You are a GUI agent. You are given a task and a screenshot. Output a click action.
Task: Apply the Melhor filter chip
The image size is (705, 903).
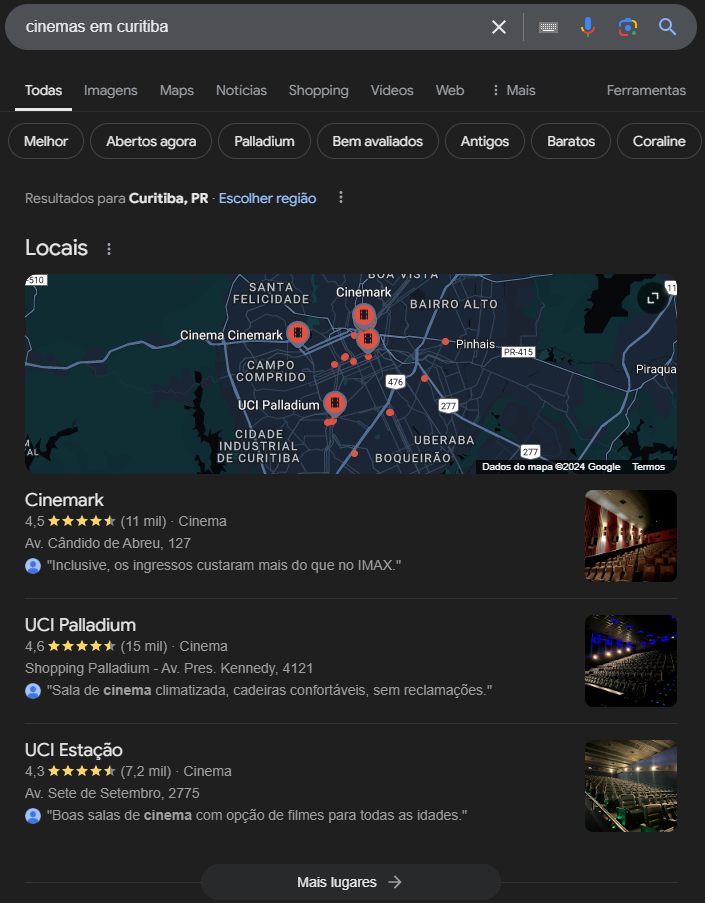pyautogui.click(x=46, y=141)
